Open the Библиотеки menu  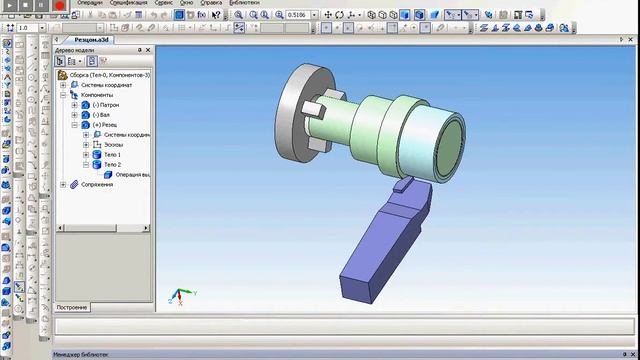[x=244, y=2]
